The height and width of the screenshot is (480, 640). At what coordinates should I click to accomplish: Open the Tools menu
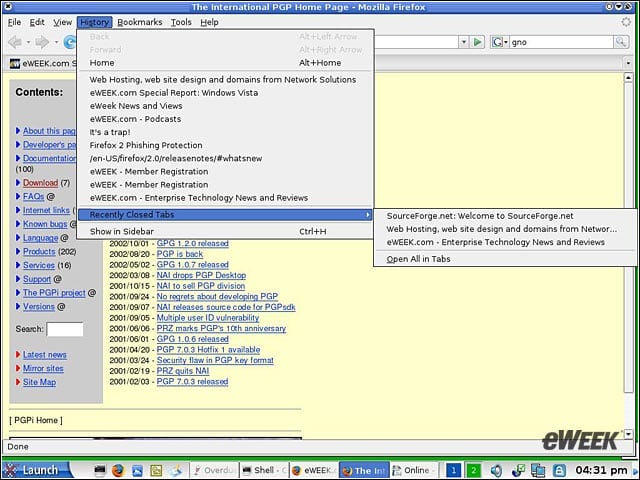click(x=181, y=22)
